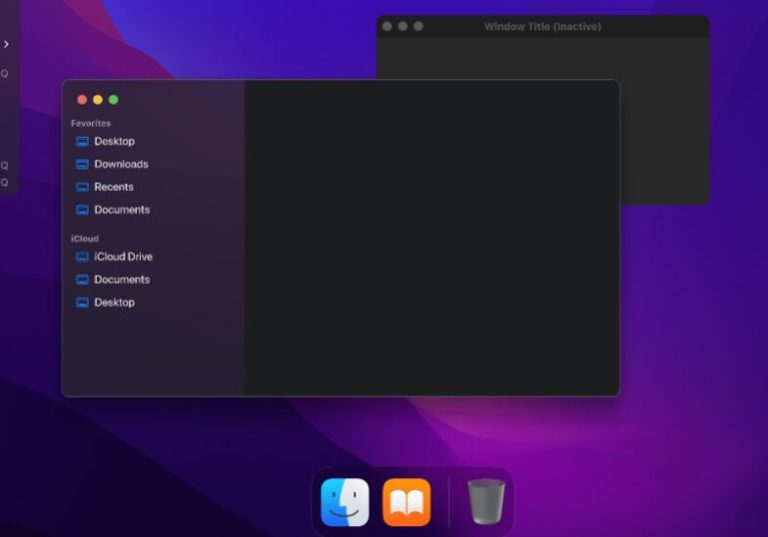
Task: Select iCloud Drive in the sidebar
Action: tap(114, 257)
